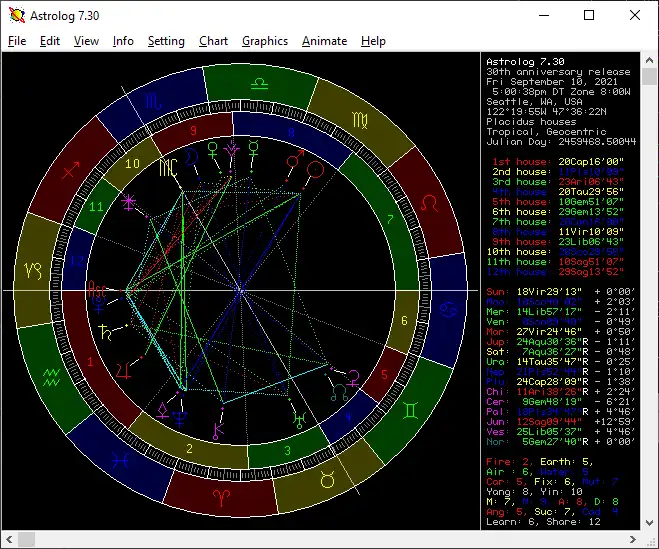Click the Aquarius sign glyph in the zodiac ring
Viewport: 659px width, 549px height.
pyautogui.click(x=51, y=377)
